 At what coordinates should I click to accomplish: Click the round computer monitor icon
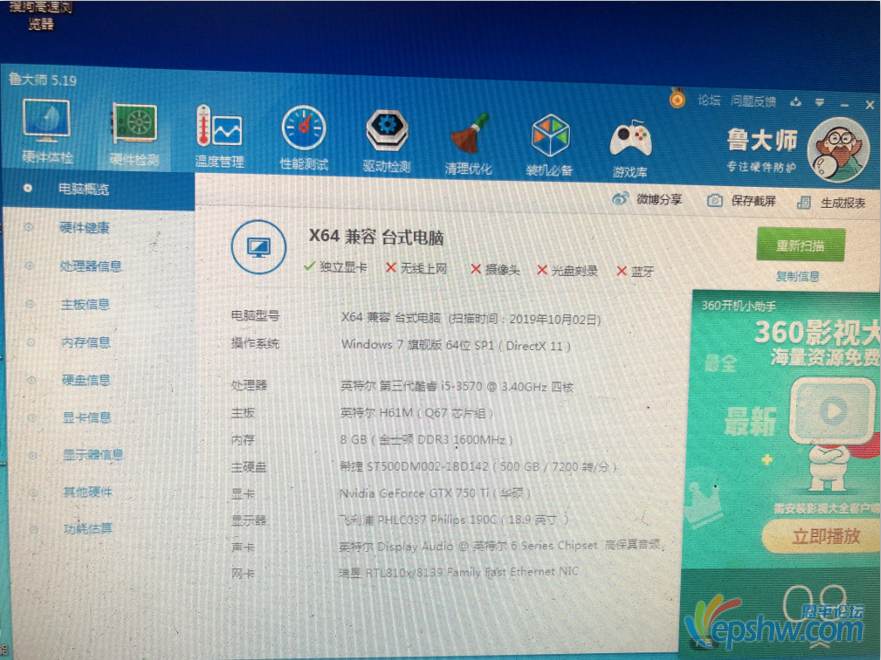(x=258, y=247)
